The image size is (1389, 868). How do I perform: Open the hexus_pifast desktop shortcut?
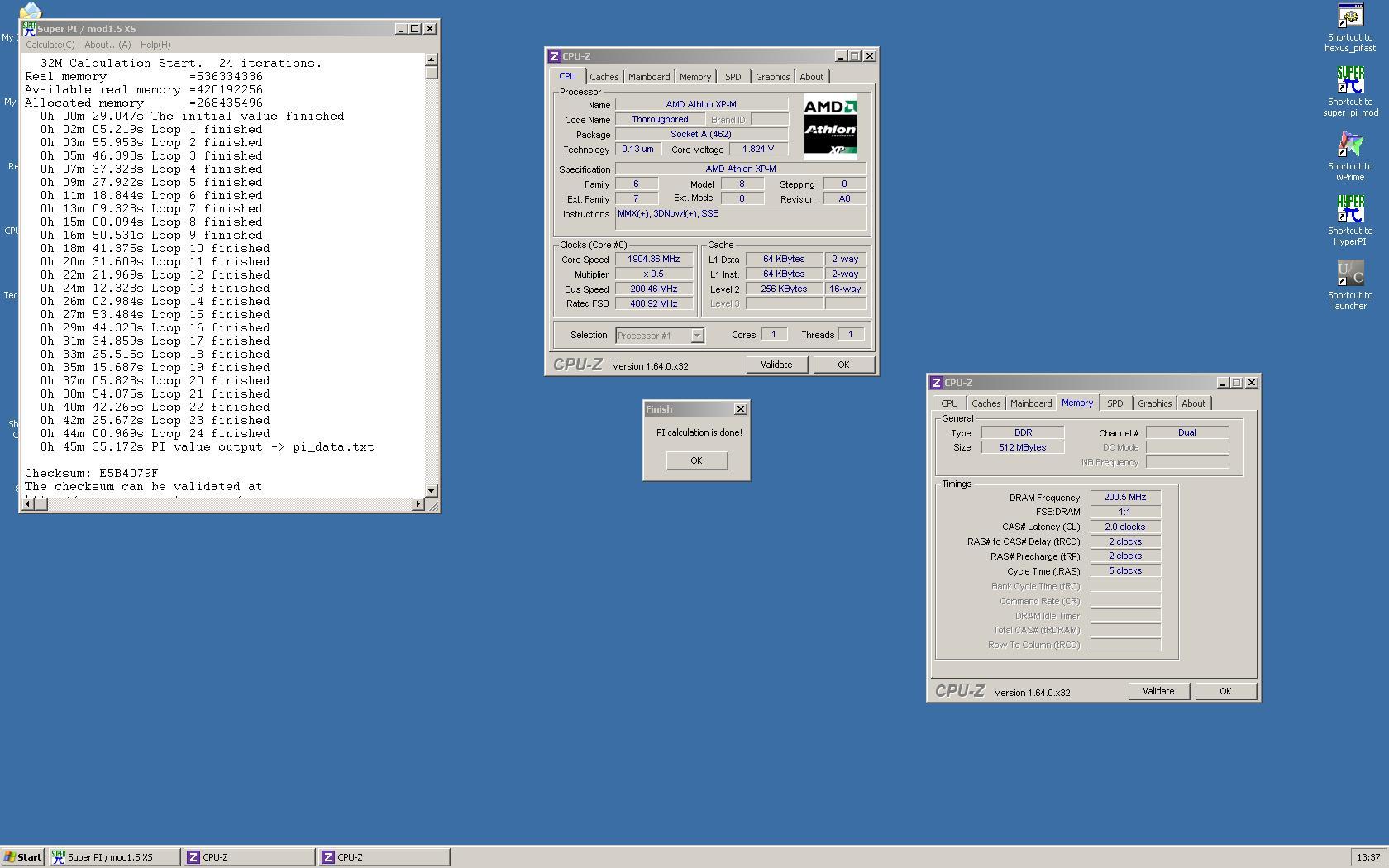click(x=1350, y=27)
